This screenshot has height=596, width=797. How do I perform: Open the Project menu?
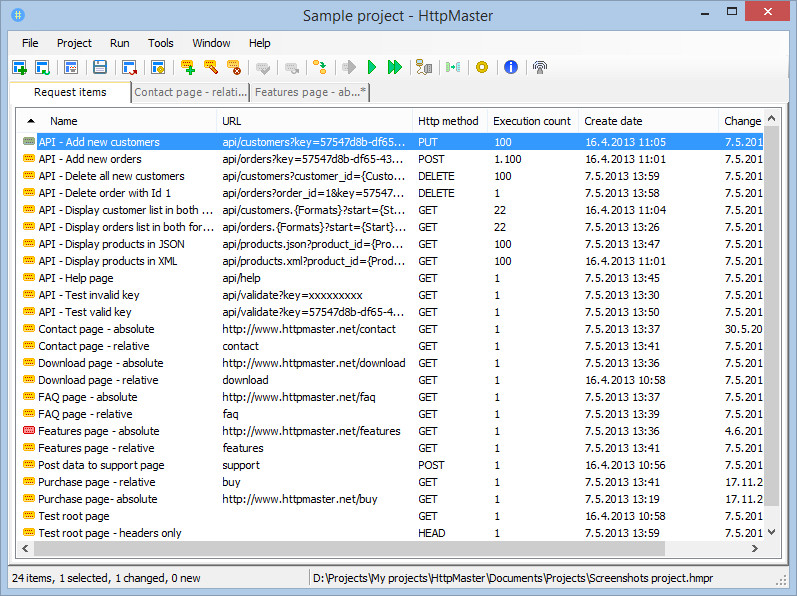pos(74,43)
